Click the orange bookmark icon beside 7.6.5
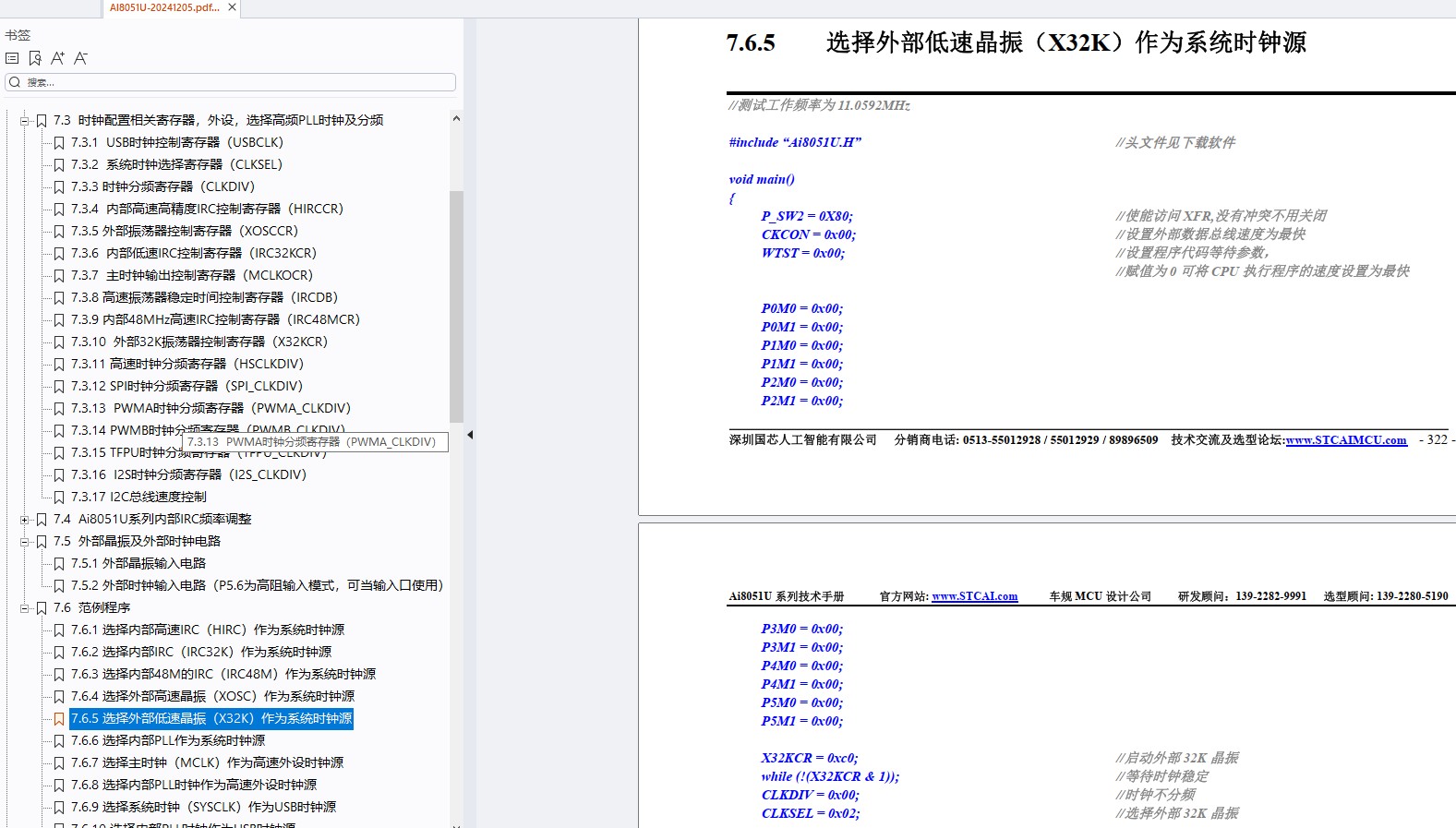This screenshot has height=828, width=1456. point(59,719)
